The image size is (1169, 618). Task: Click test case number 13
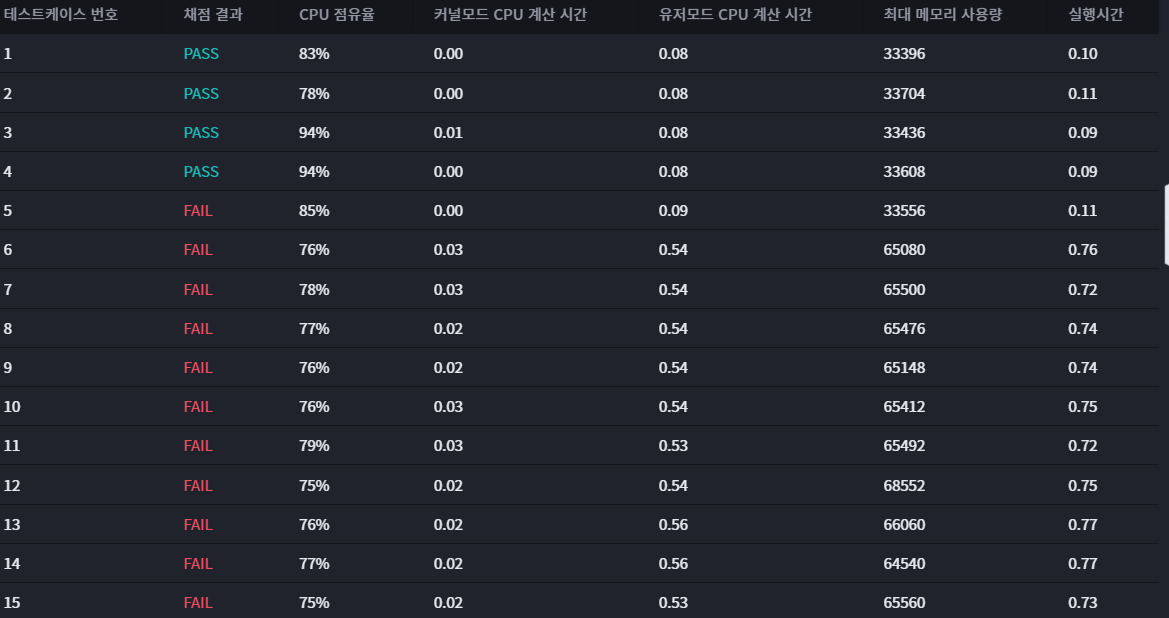(x=12, y=525)
